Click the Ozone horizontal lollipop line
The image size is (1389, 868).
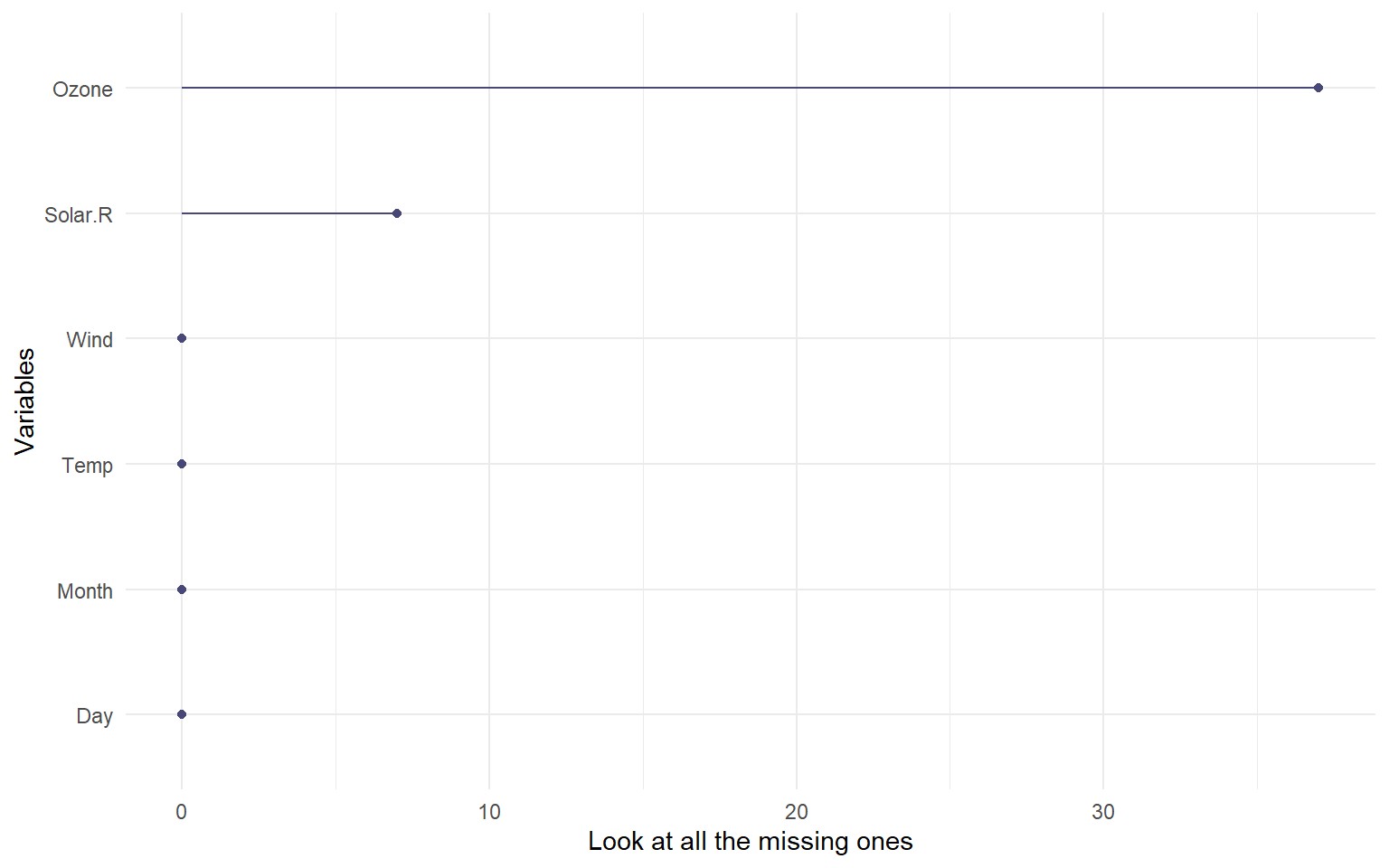(x=749, y=88)
